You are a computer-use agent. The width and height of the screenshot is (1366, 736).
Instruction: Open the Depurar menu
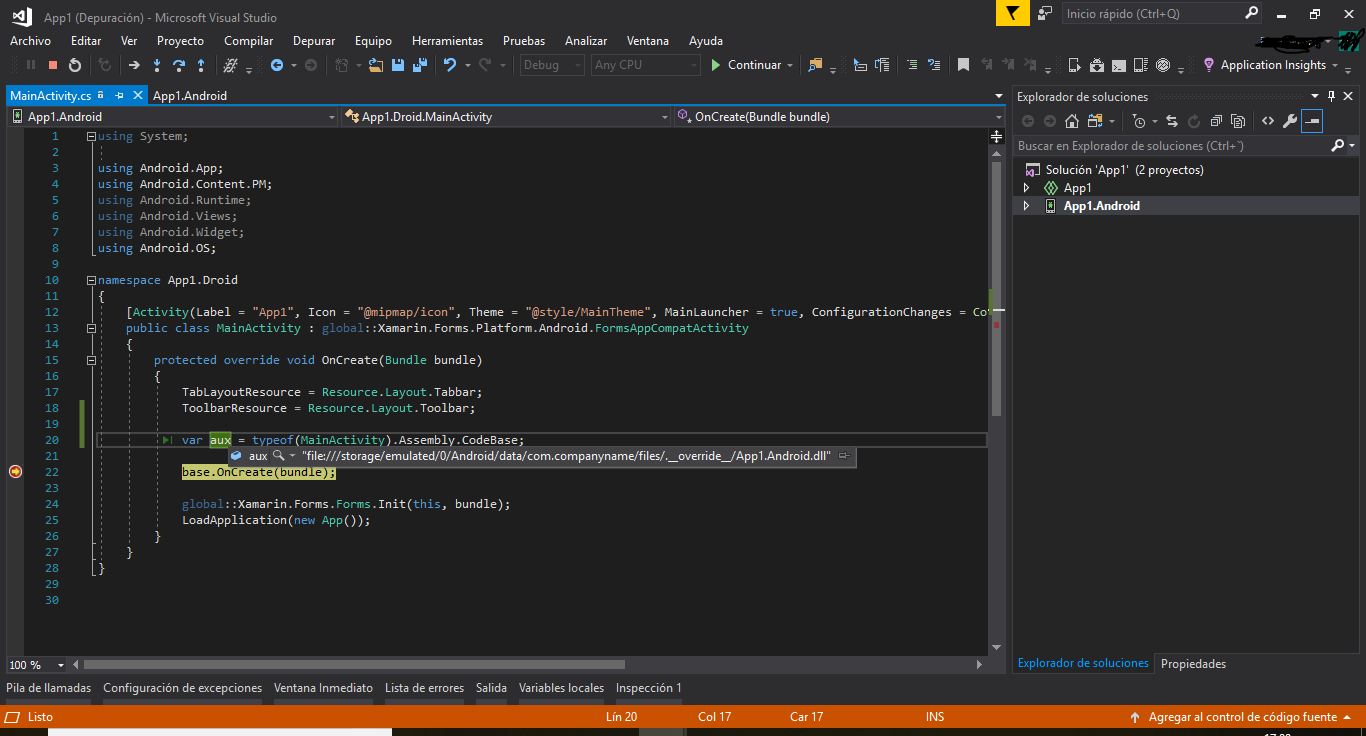click(x=313, y=41)
